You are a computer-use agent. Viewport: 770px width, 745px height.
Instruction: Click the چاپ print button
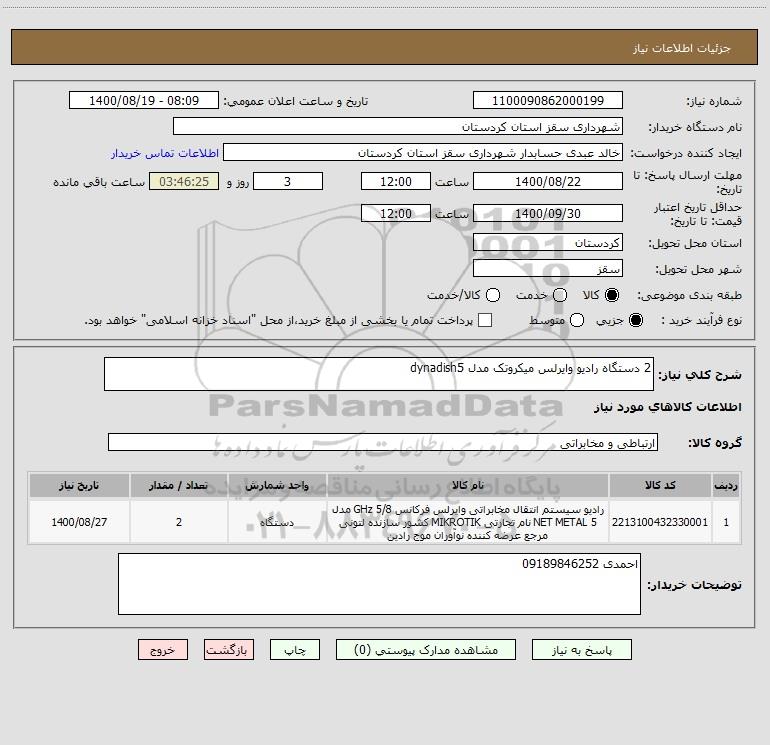(x=295, y=650)
